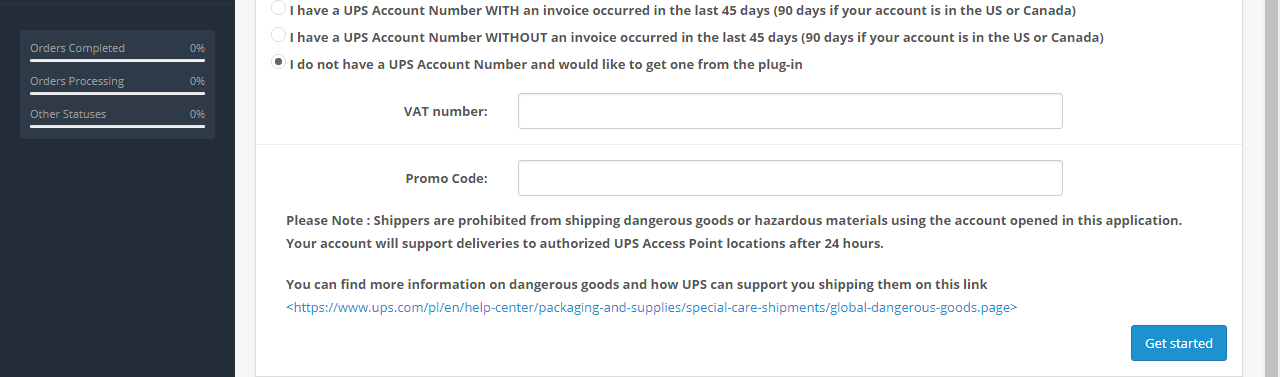
Task: Click the label text for account WITHOUT an invoice
Action: (696, 37)
